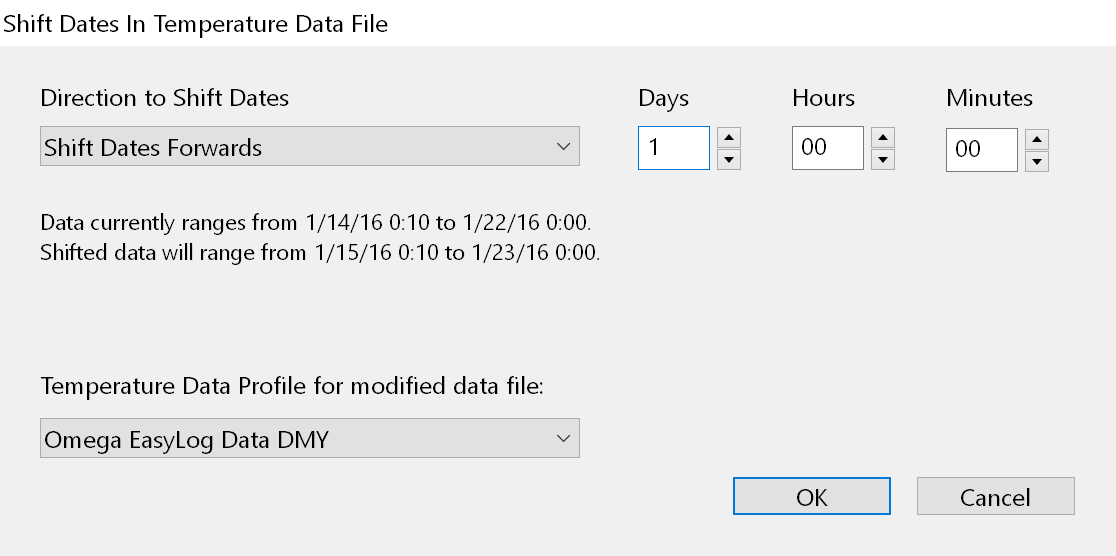
Task: Confirm with the OK button
Action: click(x=811, y=497)
